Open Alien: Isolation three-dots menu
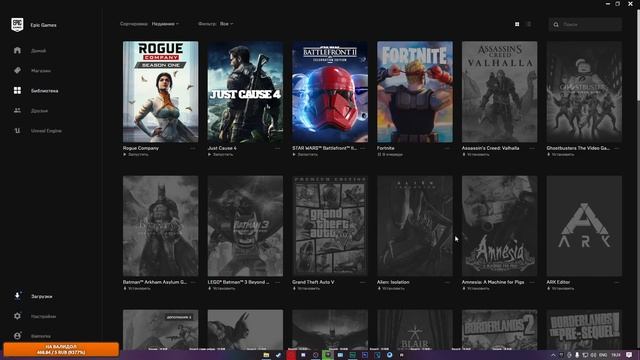 click(x=447, y=282)
